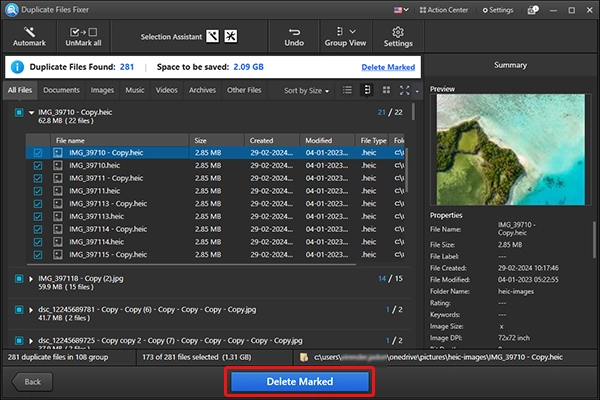The width and height of the screenshot is (600, 400).
Task: Toggle dsc_12245689781 group checkbox
Action: (19, 310)
